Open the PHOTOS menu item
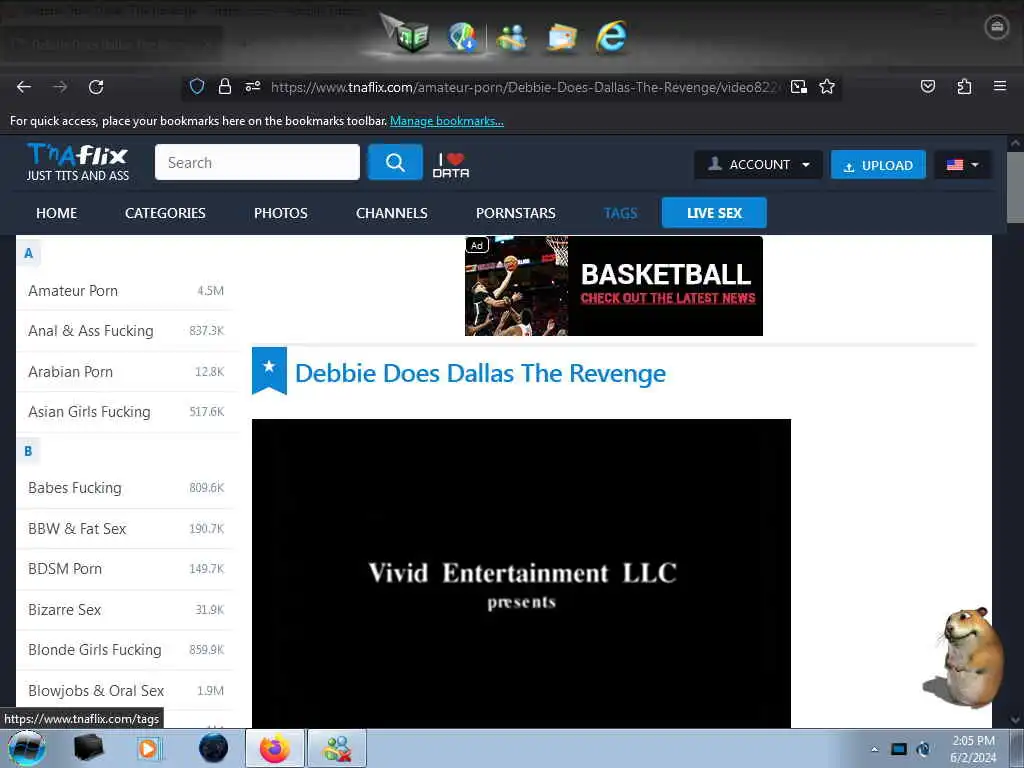1024x768 pixels. click(x=281, y=213)
